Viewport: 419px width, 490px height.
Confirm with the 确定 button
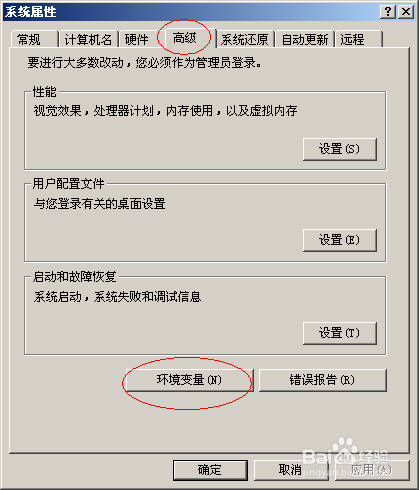point(210,470)
